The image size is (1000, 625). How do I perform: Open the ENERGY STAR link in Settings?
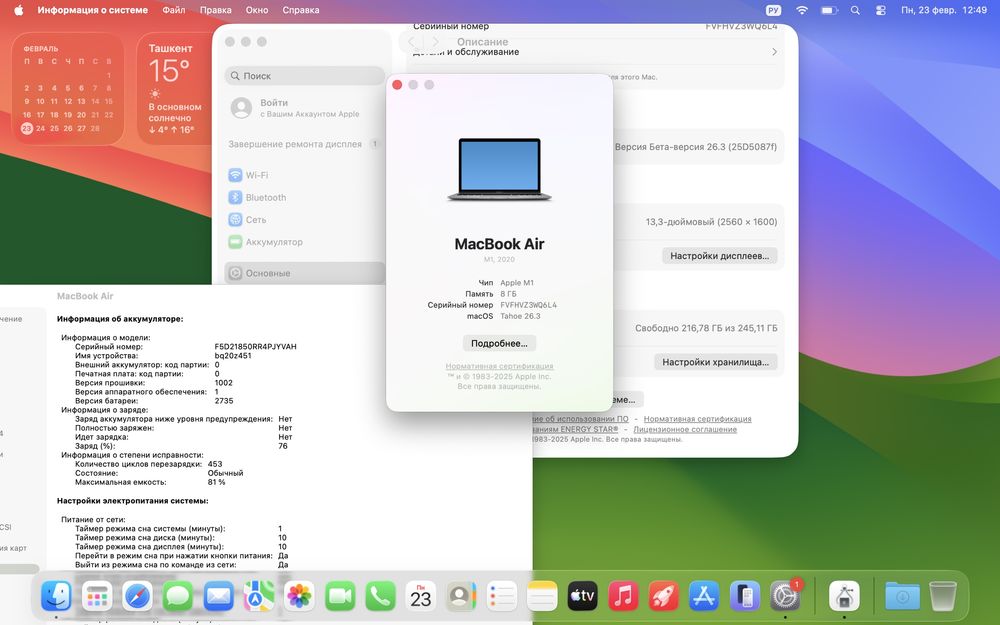(575, 429)
